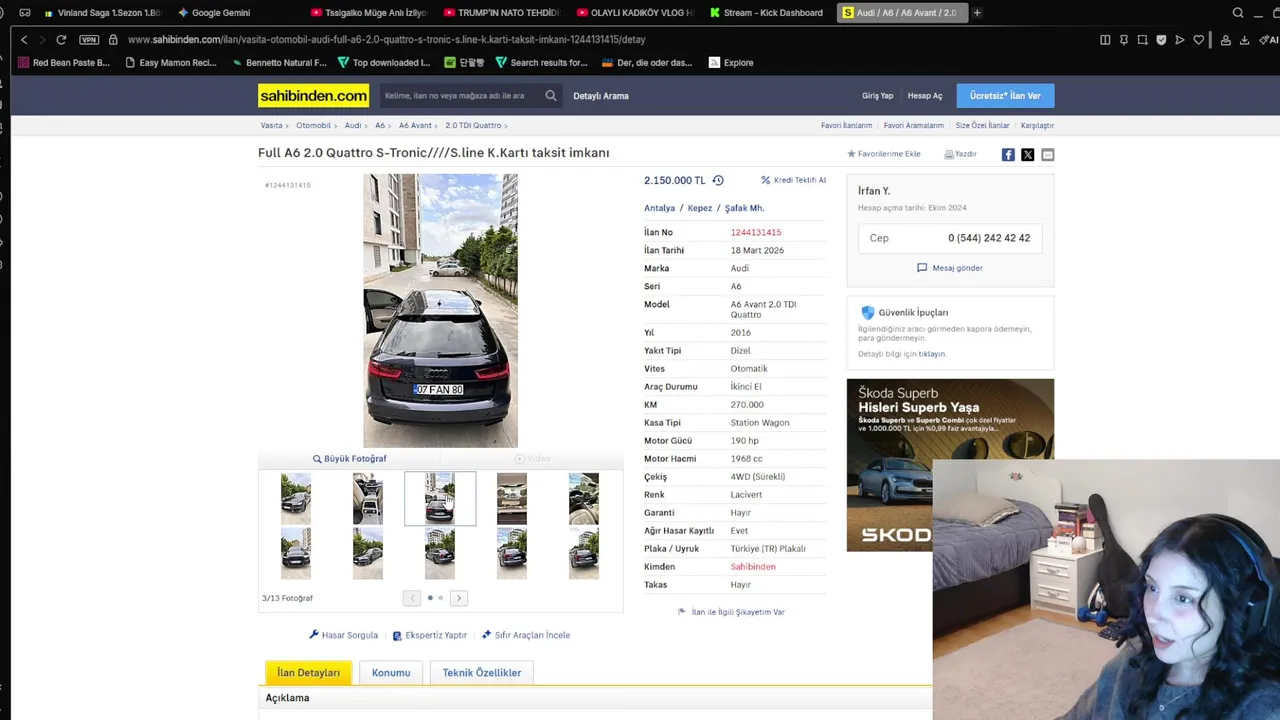Switch to the TRUMP'IN NATO TEHDİDİ tab
This screenshot has height=720, width=1280.
click(501, 13)
